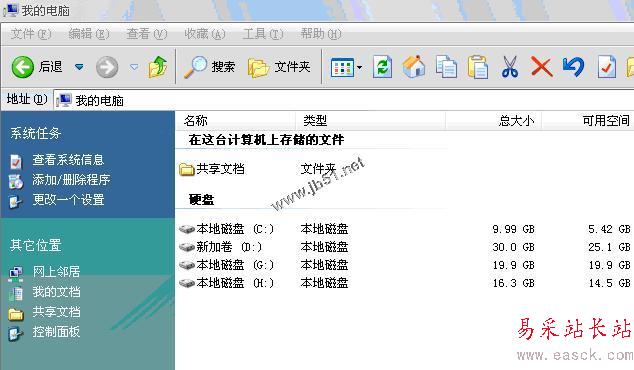634x370 pixels.
Task: Click the D: drive disk icon
Action: tap(187, 247)
